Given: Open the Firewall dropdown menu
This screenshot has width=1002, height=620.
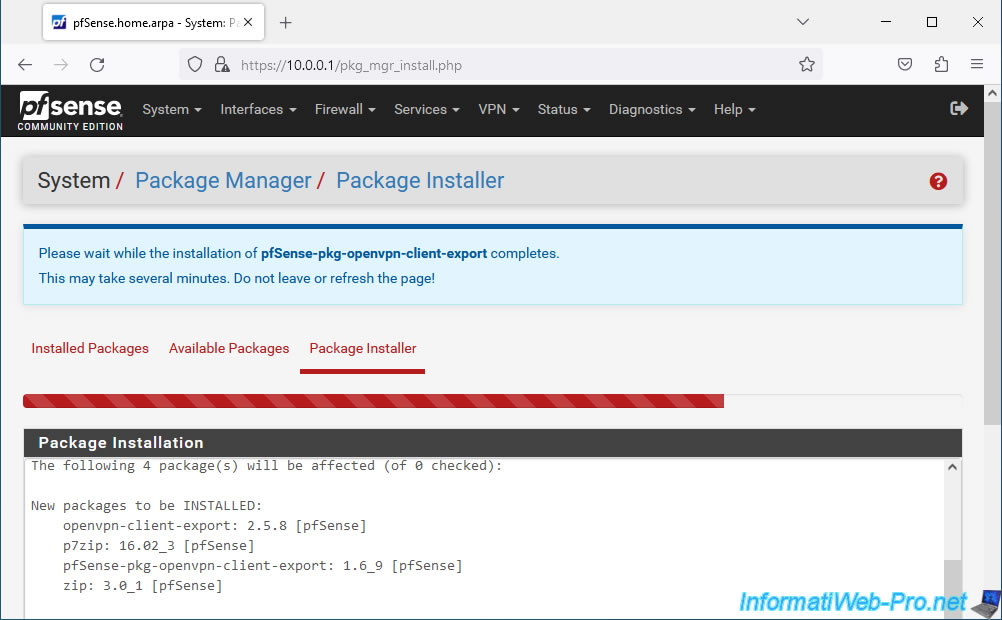Looking at the screenshot, I should pyautogui.click(x=345, y=109).
